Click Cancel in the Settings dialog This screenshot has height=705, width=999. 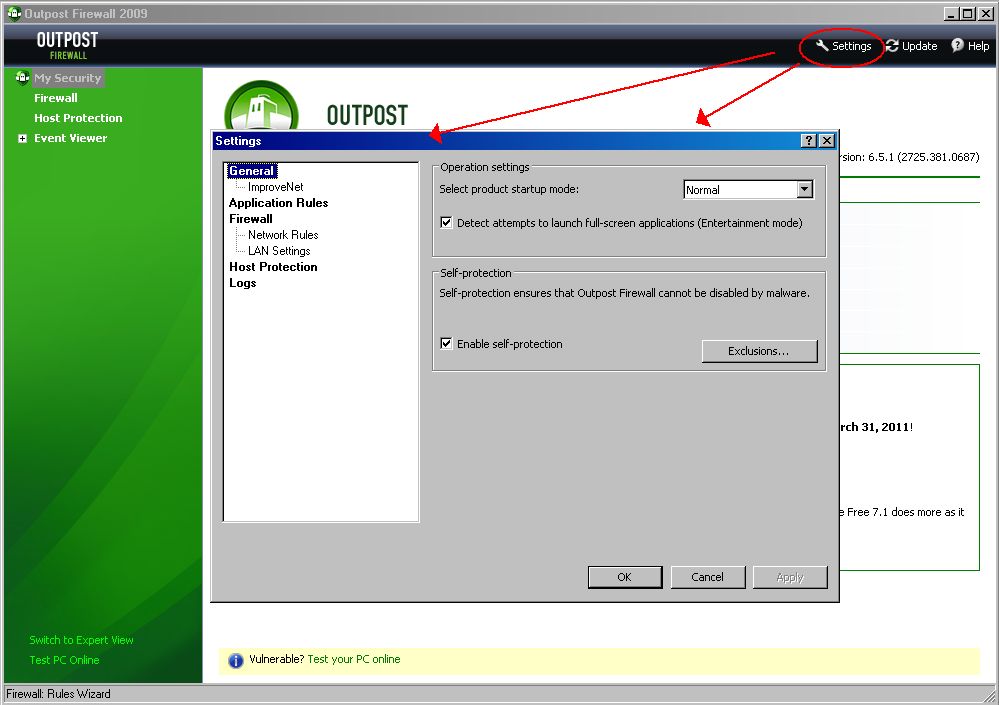[x=708, y=577]
